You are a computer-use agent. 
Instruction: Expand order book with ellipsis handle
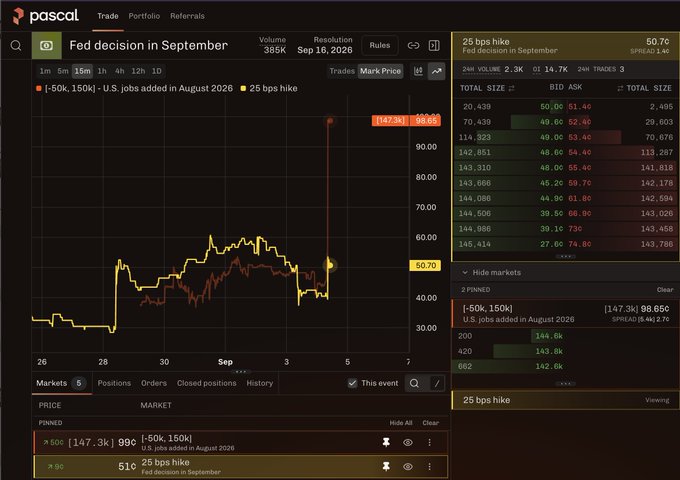point(565,256)
